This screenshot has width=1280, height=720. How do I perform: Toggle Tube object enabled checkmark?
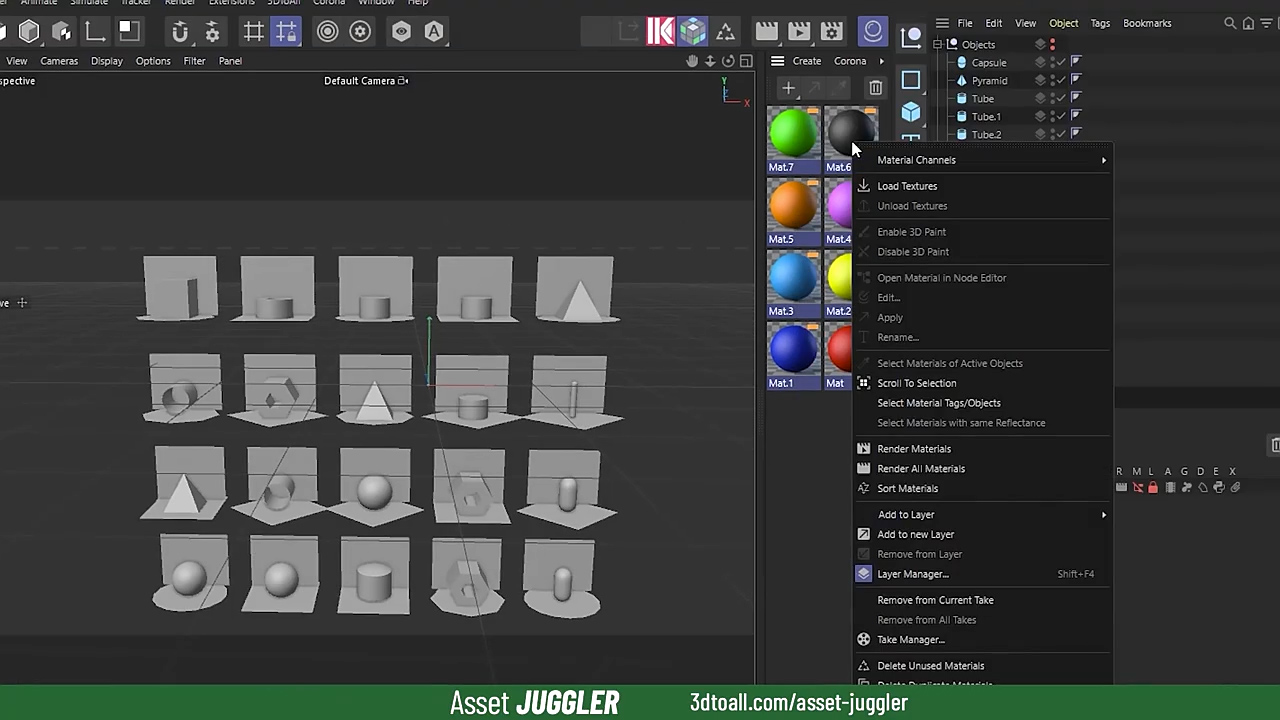pyautogui.click(x=1061, y=98)
